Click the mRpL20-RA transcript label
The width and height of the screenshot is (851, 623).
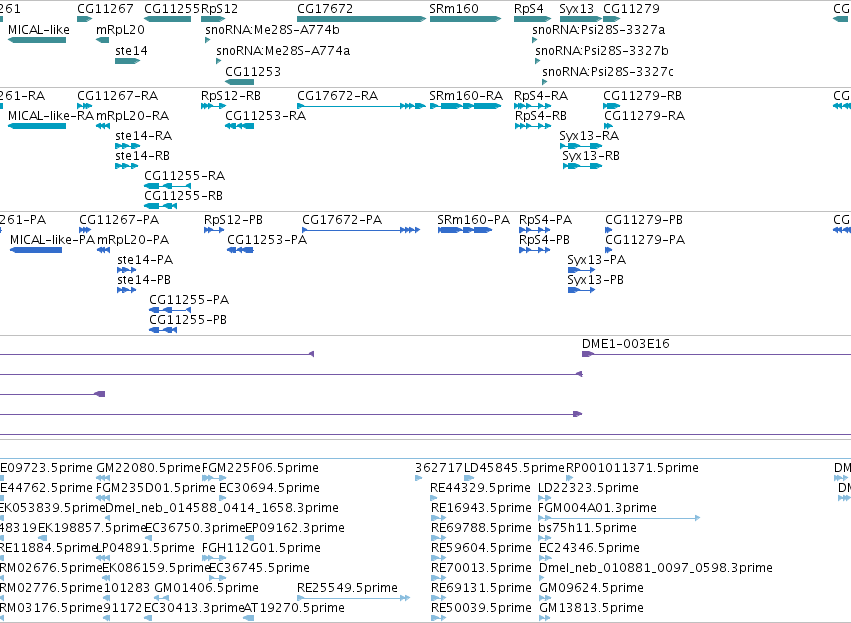pos(132,116)
